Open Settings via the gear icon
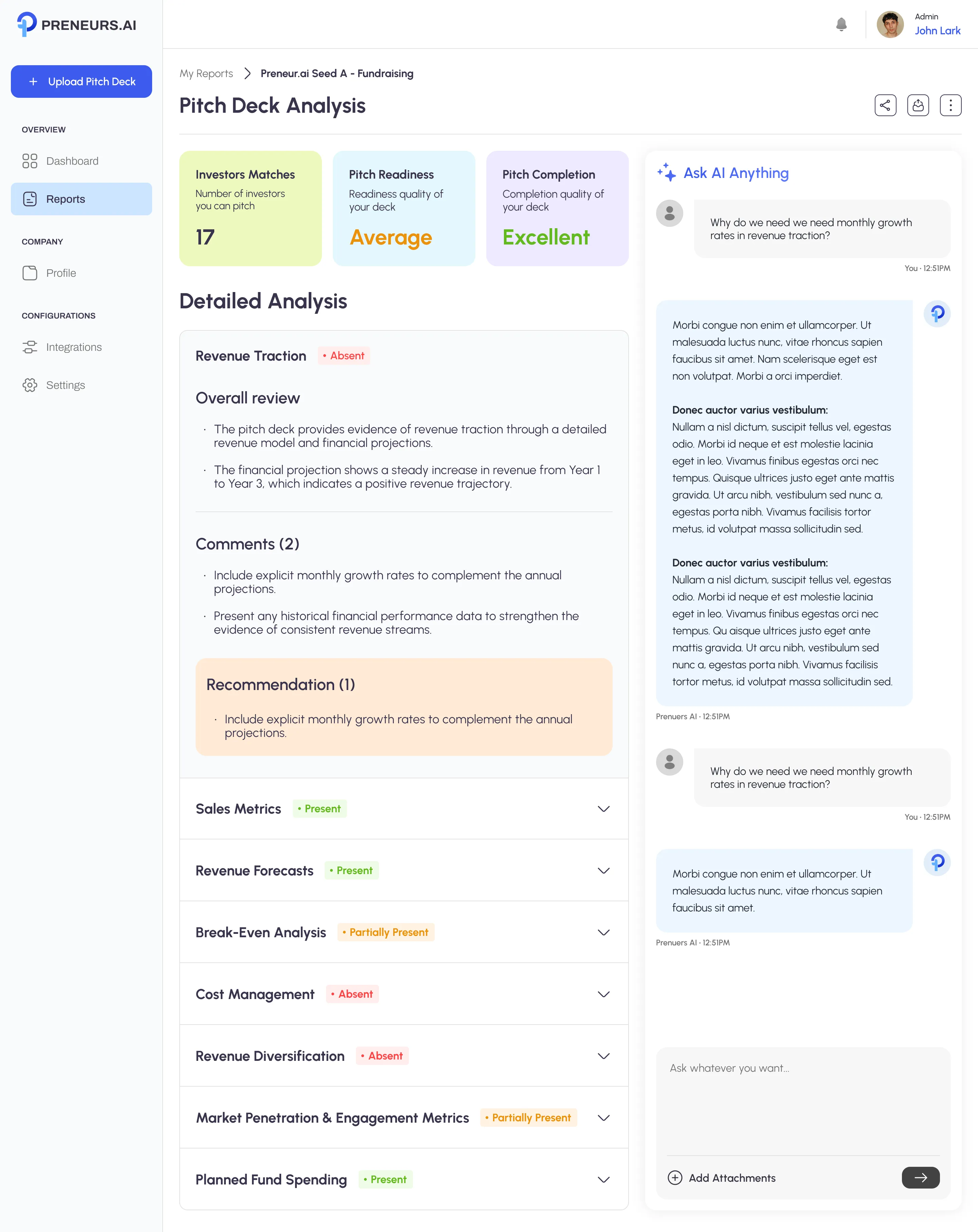The width and height of the screenshot is (978, 1232). (x=30, y=384)
